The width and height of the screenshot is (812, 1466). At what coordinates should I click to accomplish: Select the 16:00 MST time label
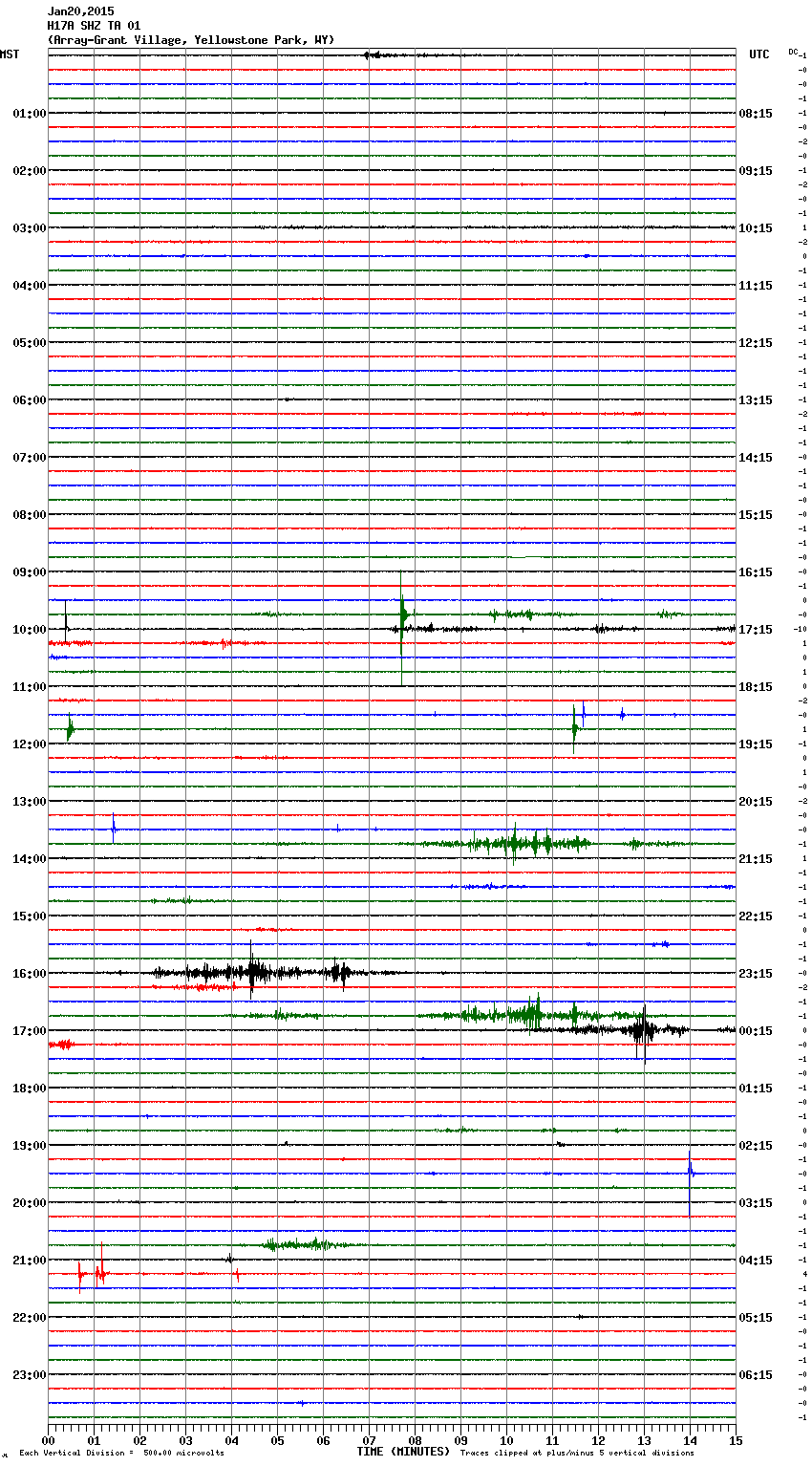(29, 974)
